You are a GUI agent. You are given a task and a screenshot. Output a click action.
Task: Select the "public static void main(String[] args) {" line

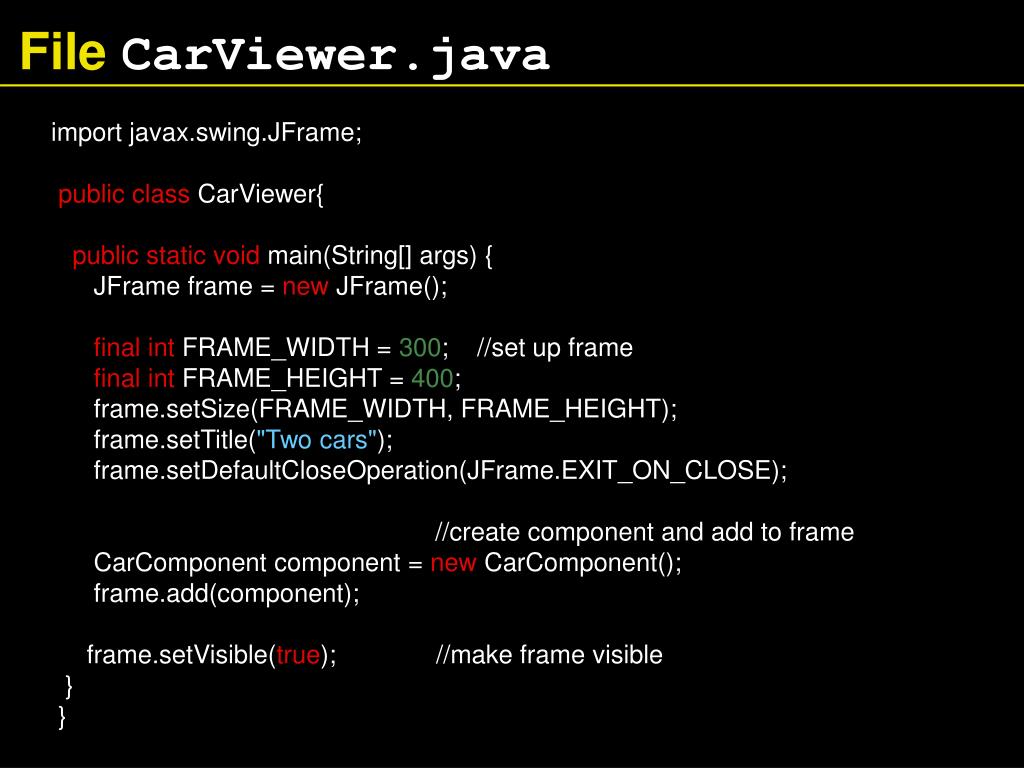282,255
